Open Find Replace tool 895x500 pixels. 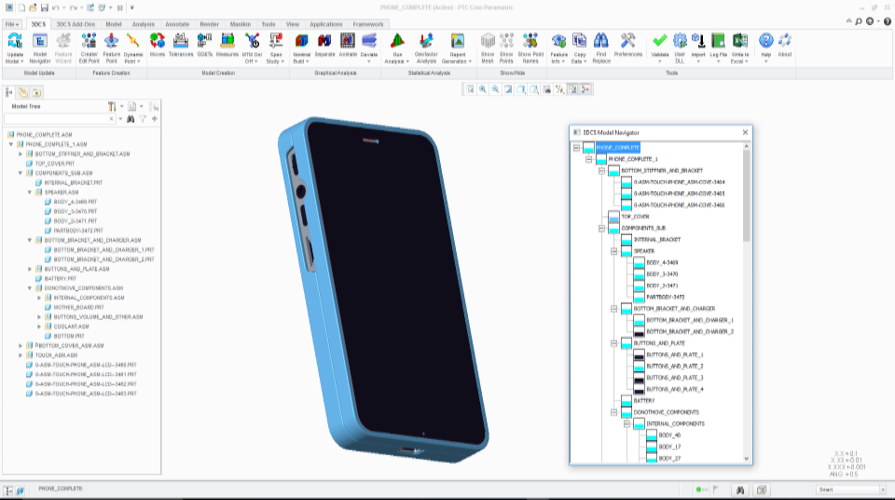[601, 41]
